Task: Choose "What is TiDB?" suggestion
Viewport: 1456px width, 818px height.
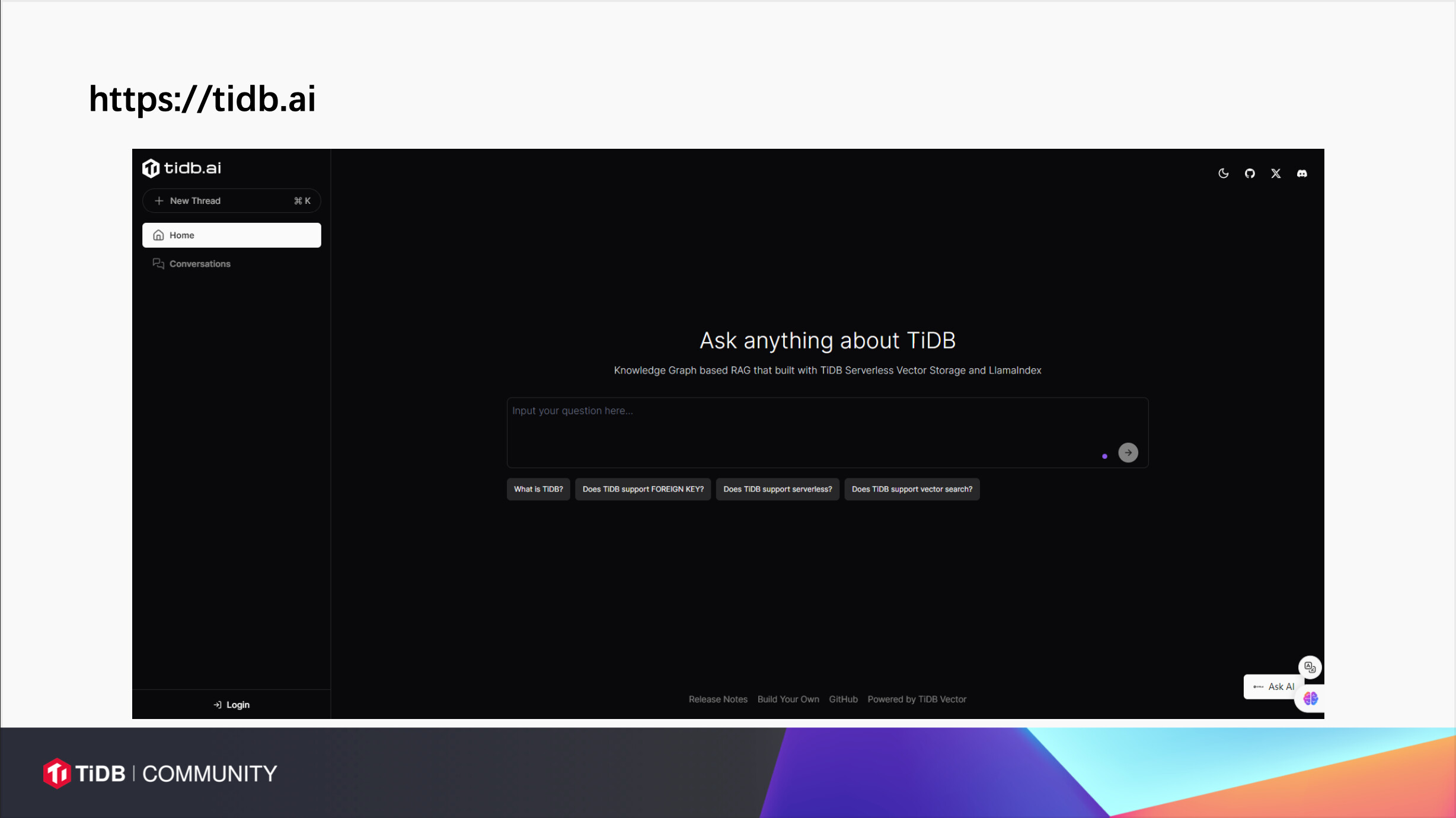Action: click(x=538, y=489)
